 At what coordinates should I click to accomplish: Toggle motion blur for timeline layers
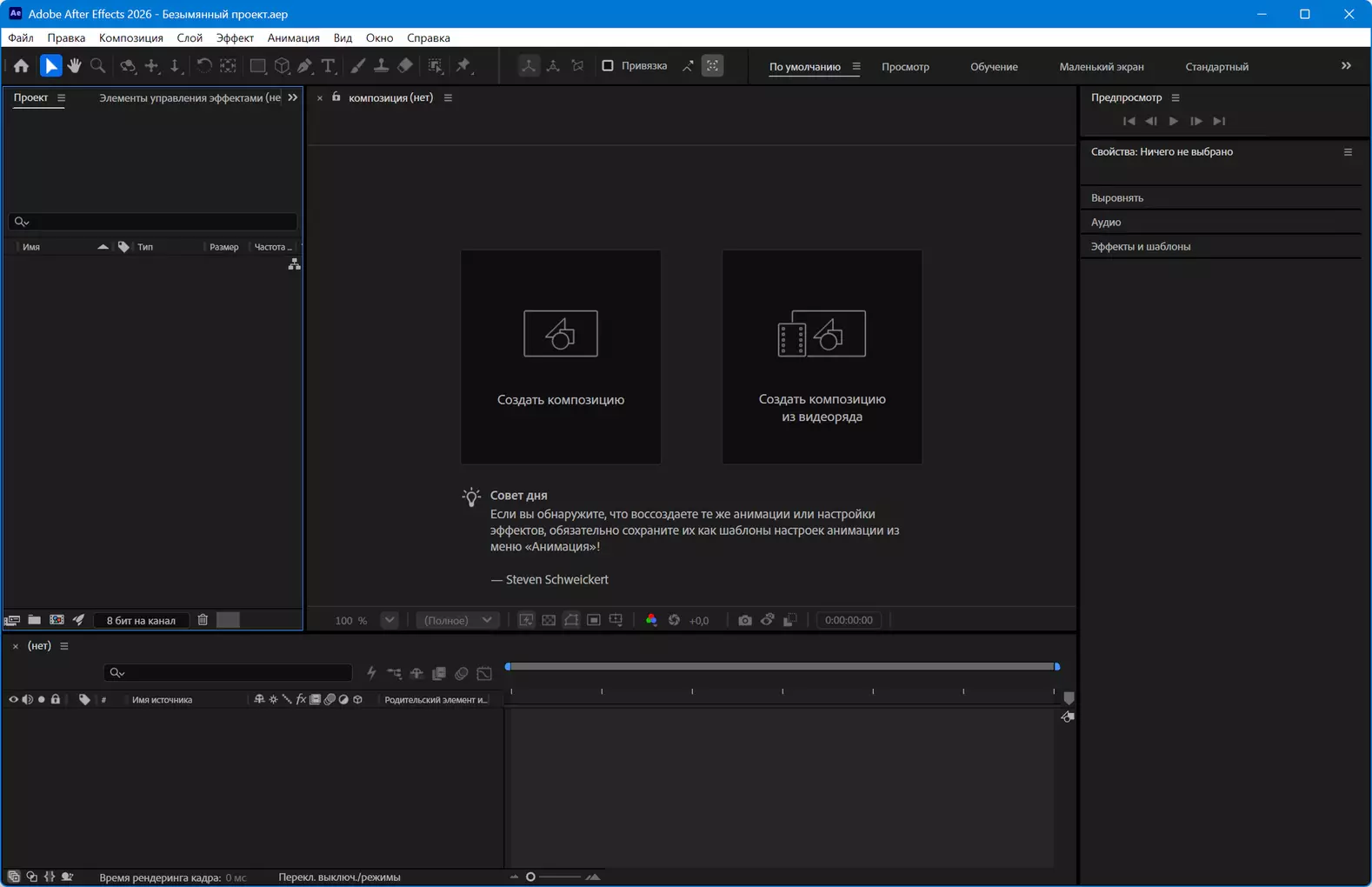pyautogui.click(x=462, y=673)
